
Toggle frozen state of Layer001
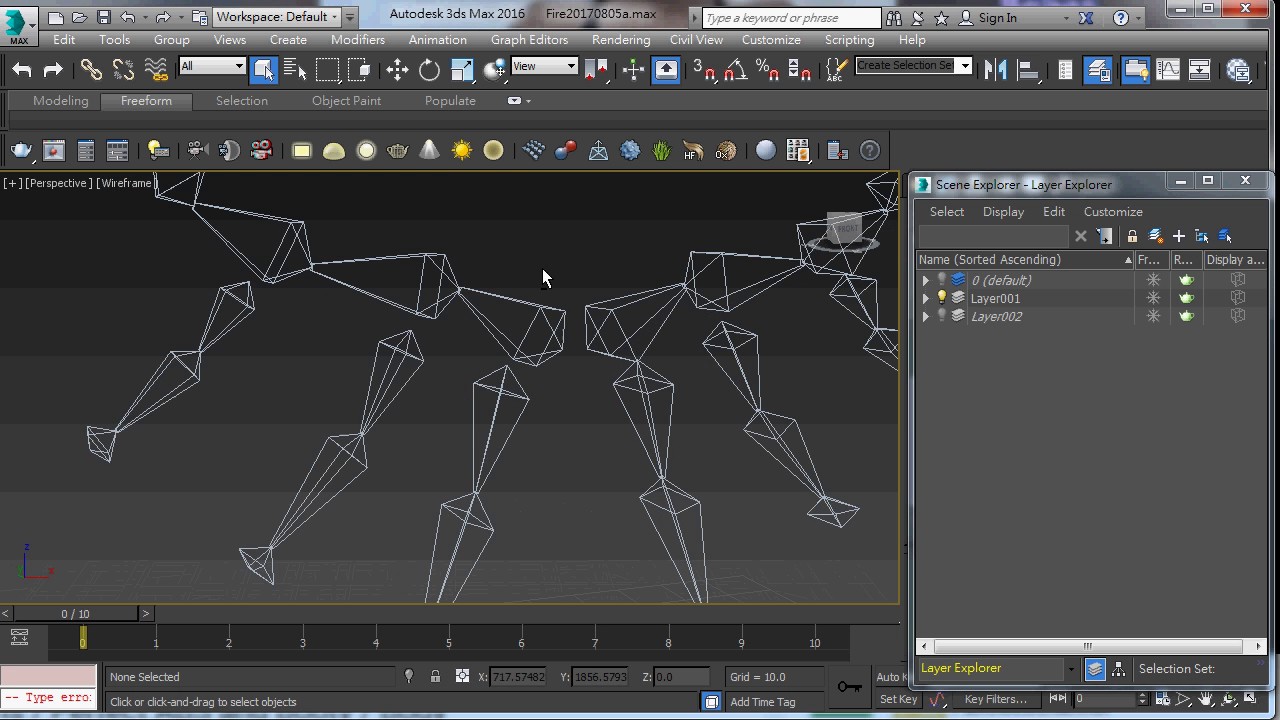click(1153, 298)
